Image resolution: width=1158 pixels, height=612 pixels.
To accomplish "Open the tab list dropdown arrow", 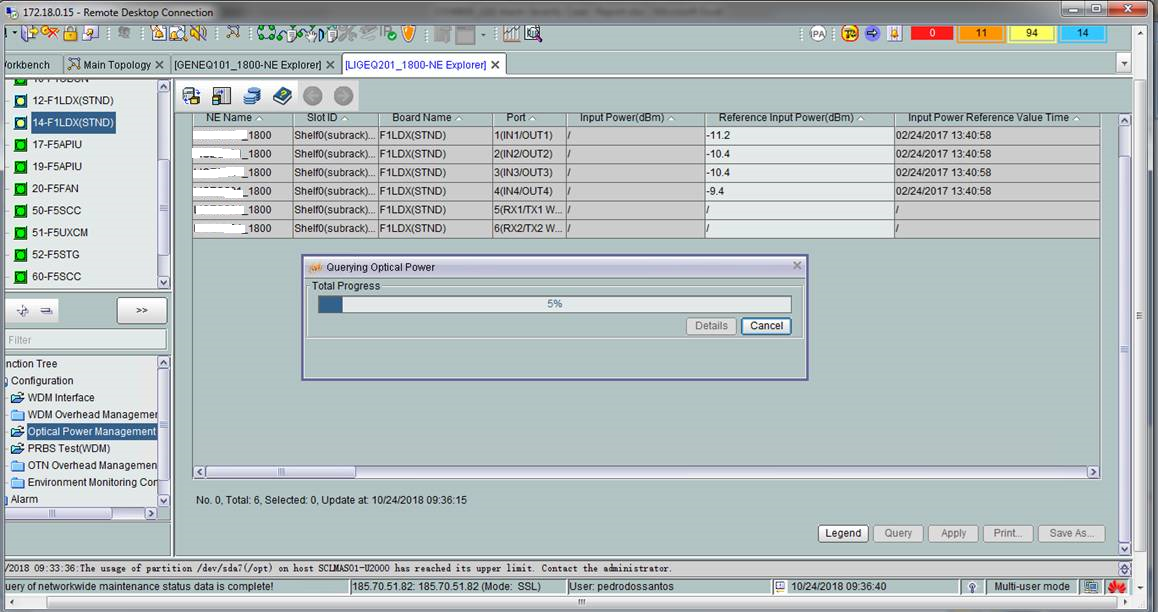I will (x=1124, y=64).
